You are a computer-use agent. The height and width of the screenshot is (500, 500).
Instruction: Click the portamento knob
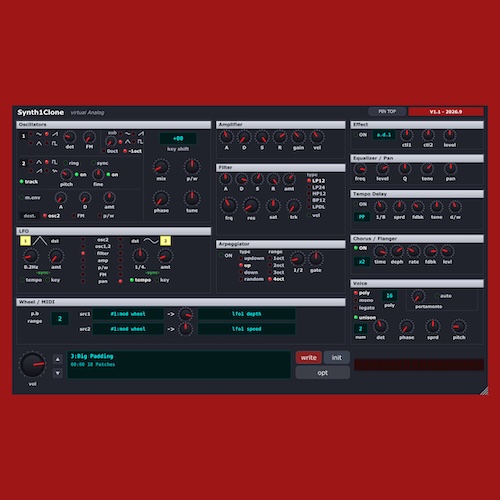click(x=418, y=296)
